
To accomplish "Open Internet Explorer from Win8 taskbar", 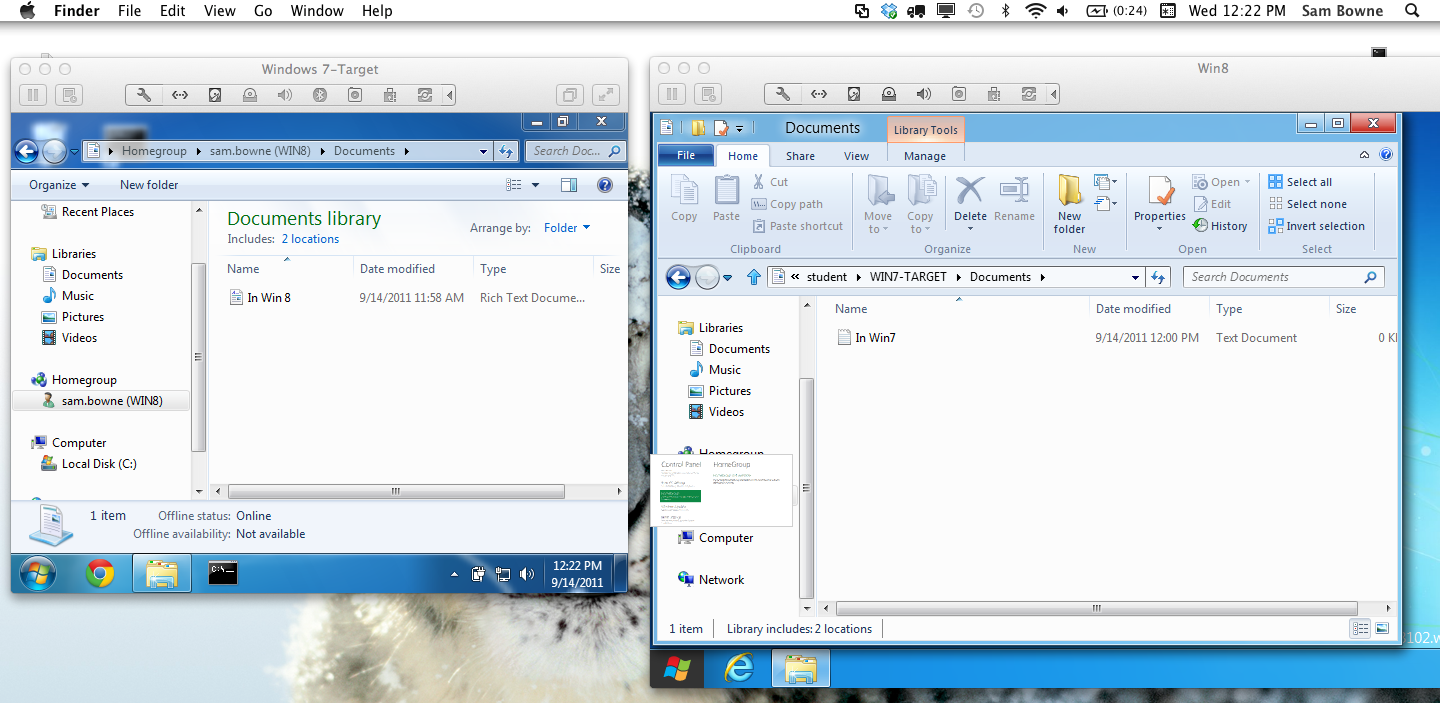I will coord(739,668).
